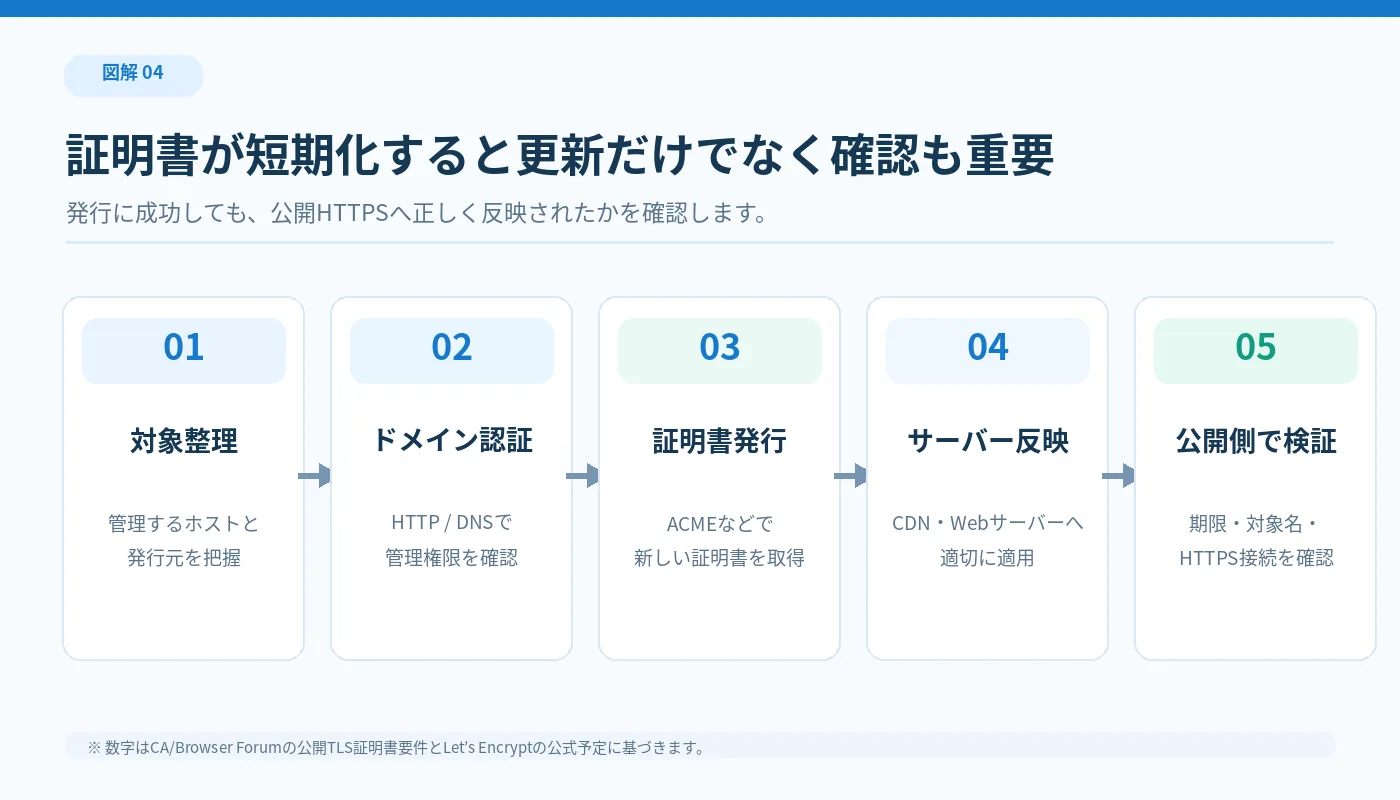1400x800 pixels.
Task: Click the step number "04" badge
Action: 988,351
